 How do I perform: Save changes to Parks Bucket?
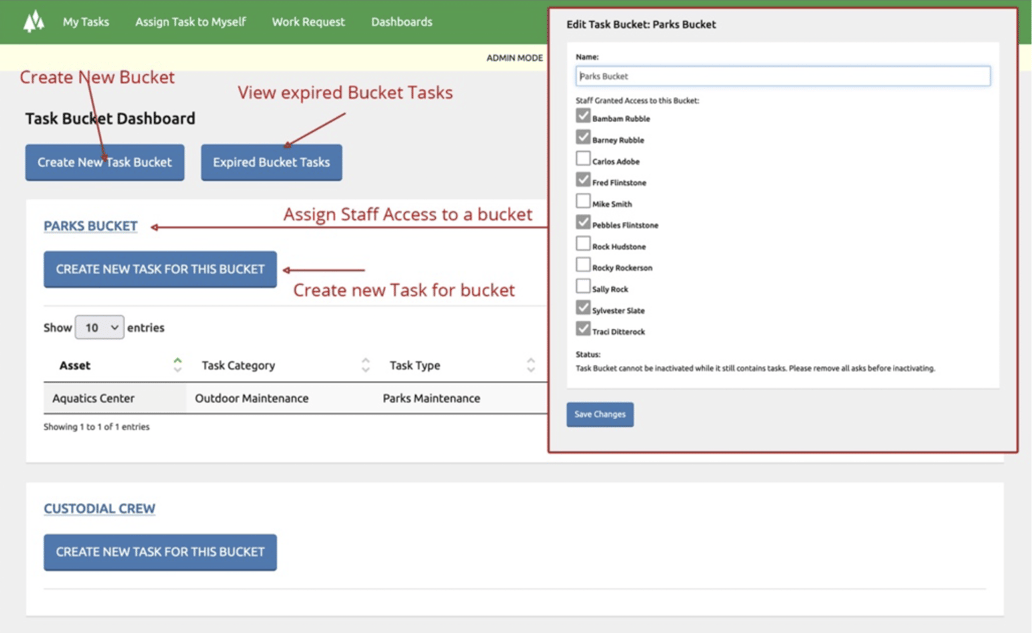pyautogui.click(x=600, y=414)
